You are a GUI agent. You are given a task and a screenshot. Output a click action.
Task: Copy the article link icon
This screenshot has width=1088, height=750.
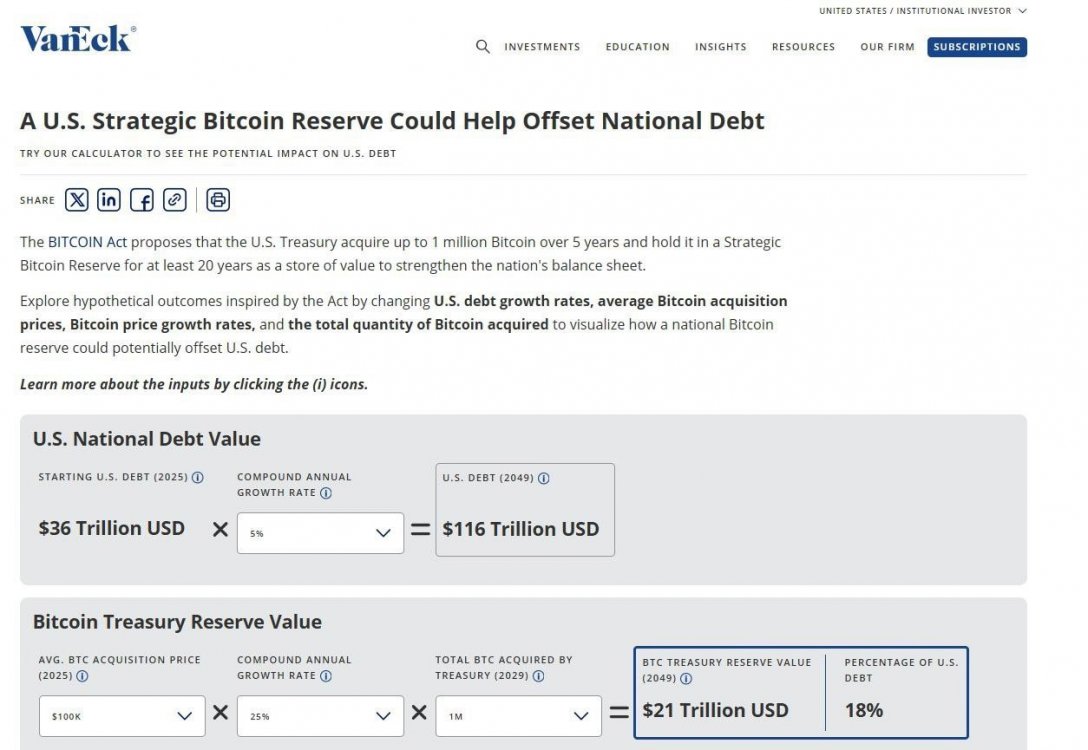click(x=175, y=200)
